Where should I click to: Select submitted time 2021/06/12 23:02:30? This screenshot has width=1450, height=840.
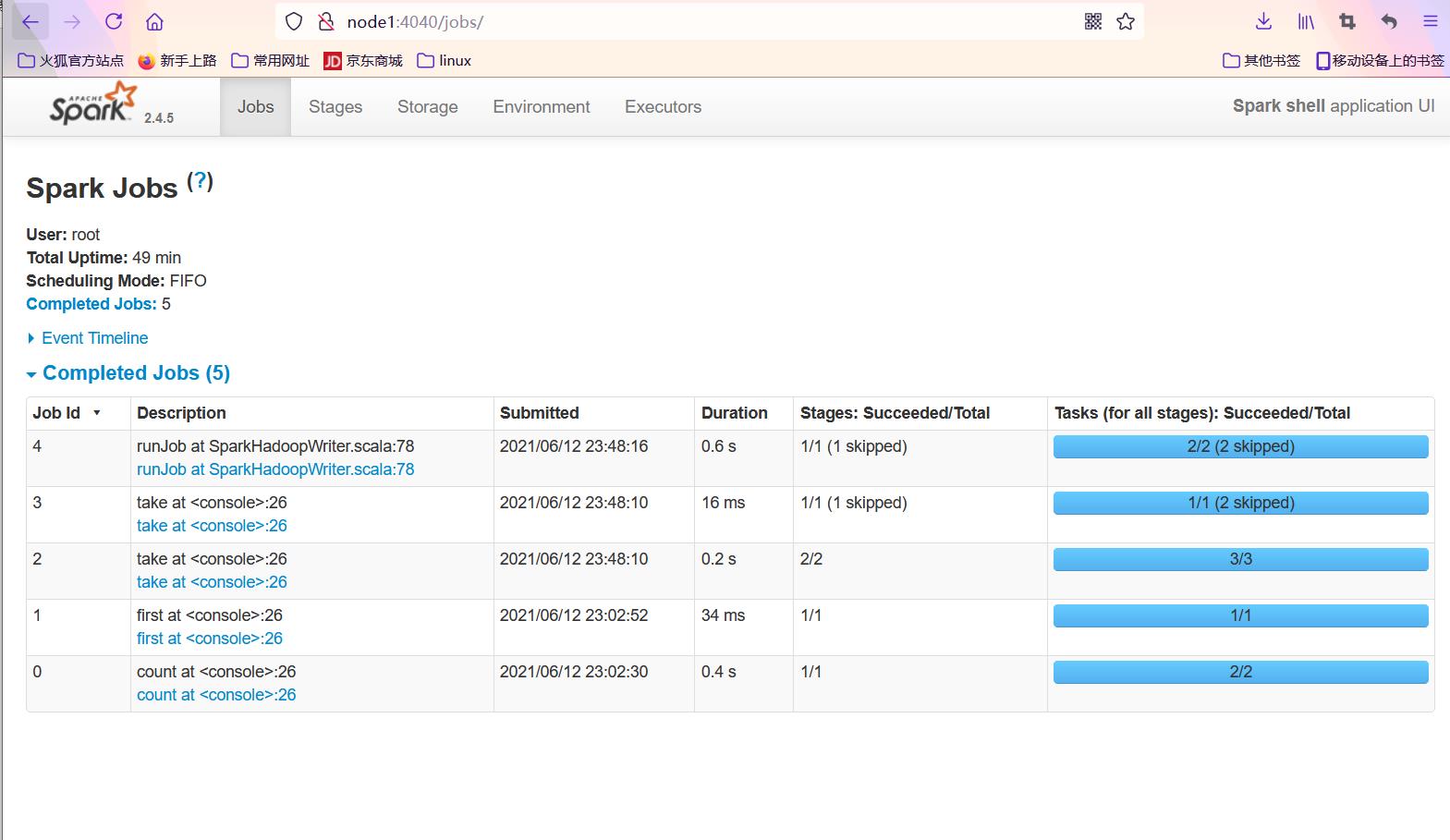coord(574,672)
